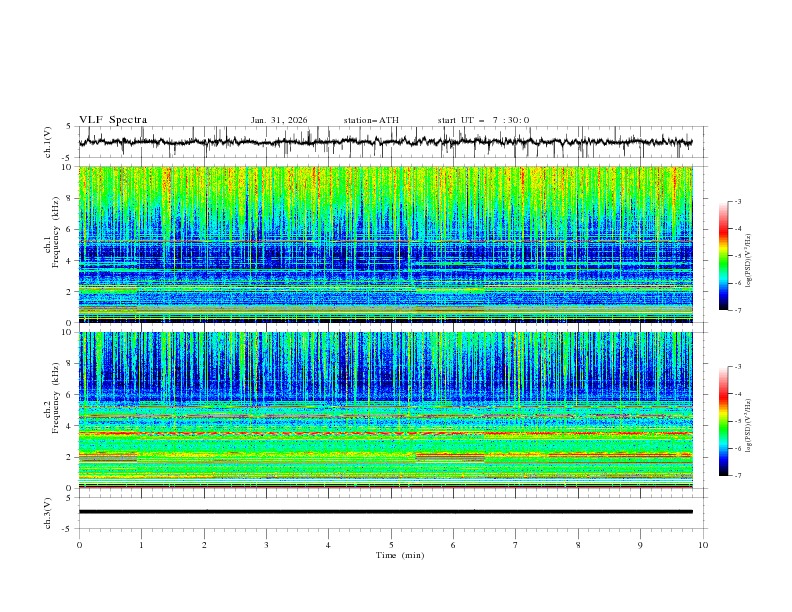The image size is (792, 612).
Task: Click the 'ch.3(V)' axis label
Action: click(48, 513)
